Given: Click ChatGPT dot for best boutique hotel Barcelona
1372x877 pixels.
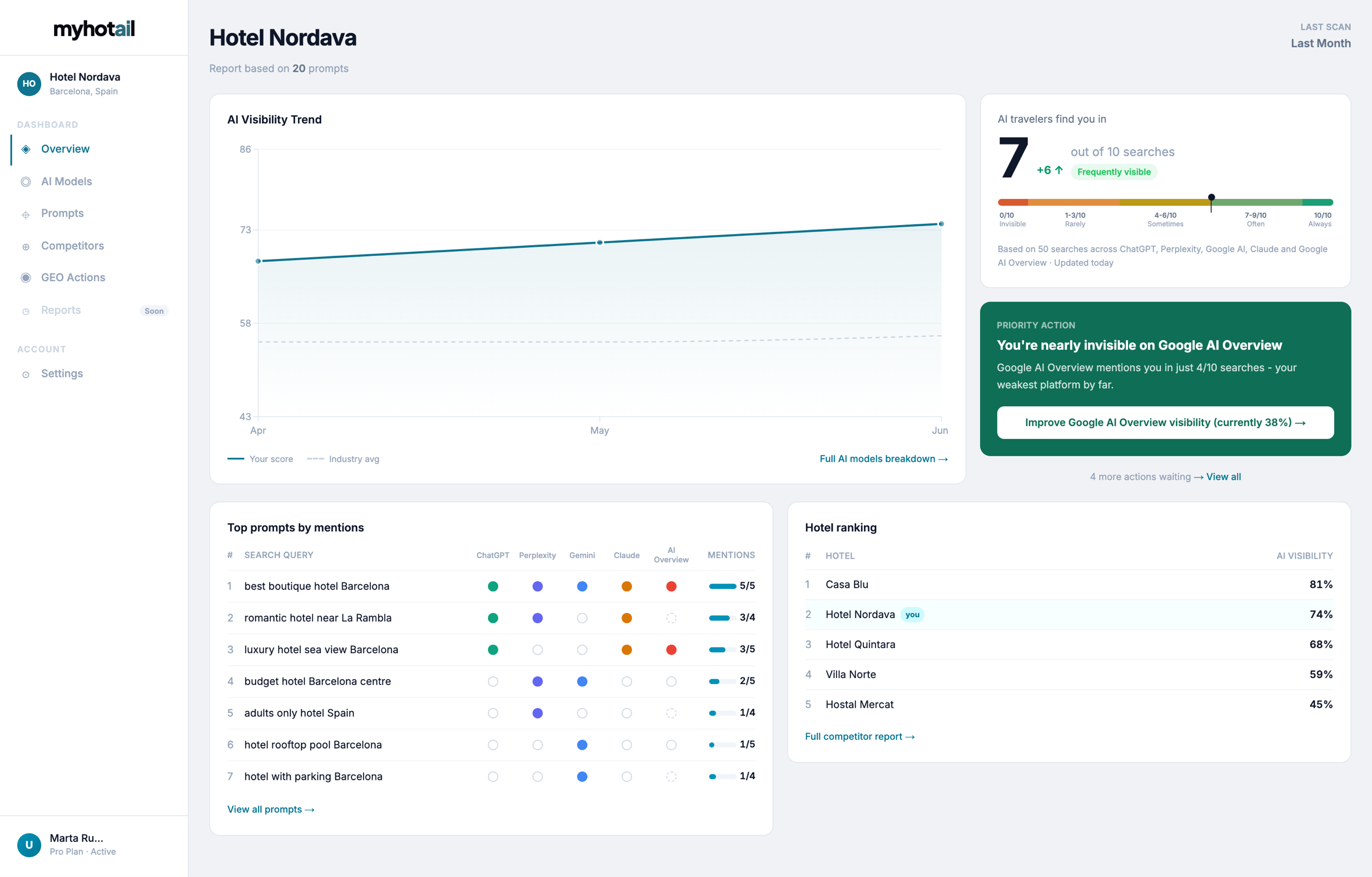Looking at the screenshot, I should coord(493,586).
